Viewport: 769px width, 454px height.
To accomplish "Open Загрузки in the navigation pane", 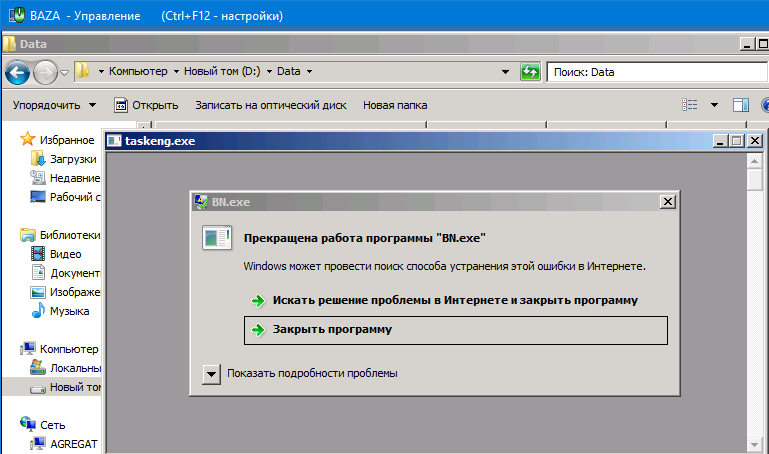I will pos(73,159).
